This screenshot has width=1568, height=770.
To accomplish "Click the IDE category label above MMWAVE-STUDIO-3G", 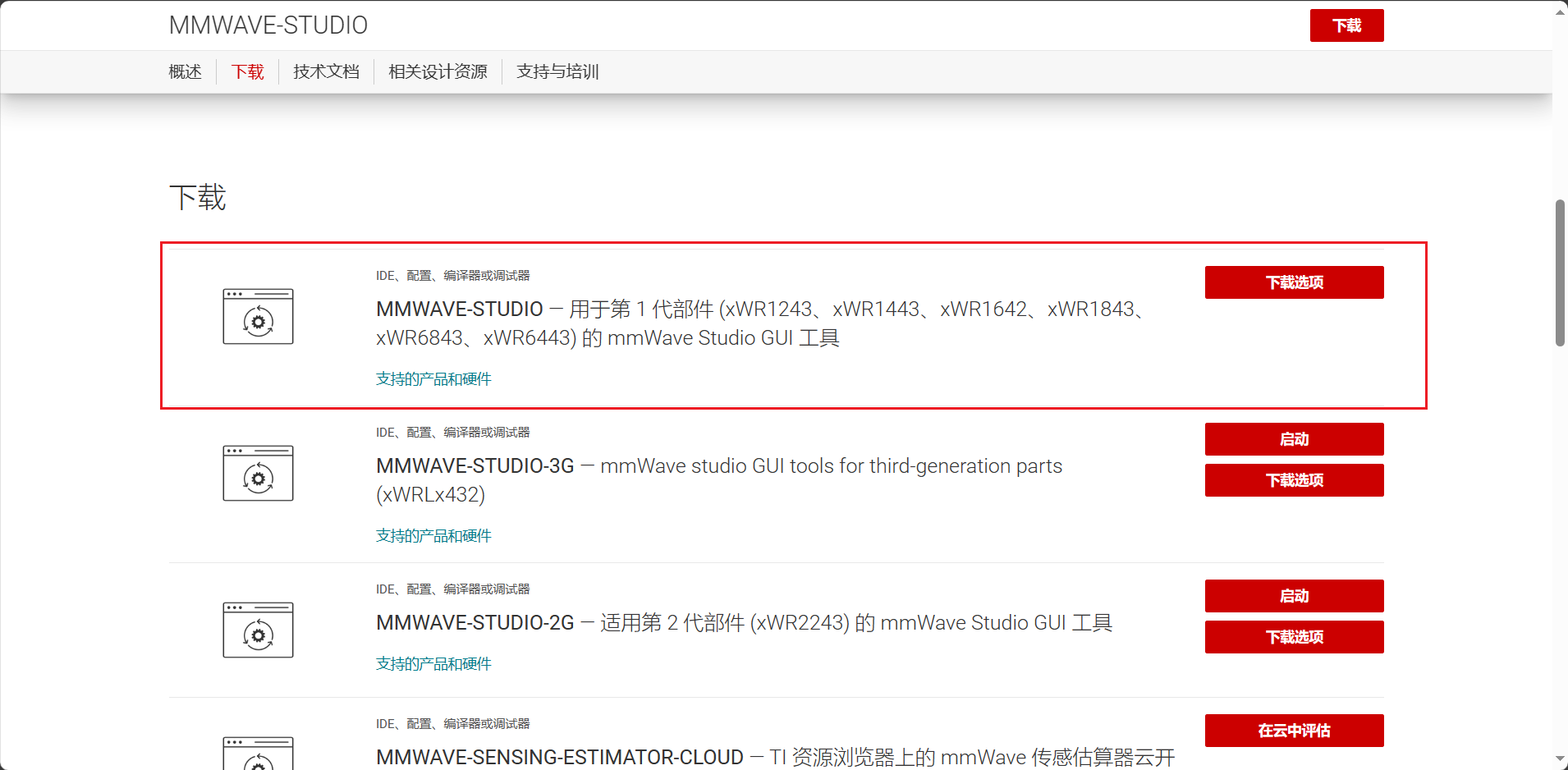I will point(453,432).
